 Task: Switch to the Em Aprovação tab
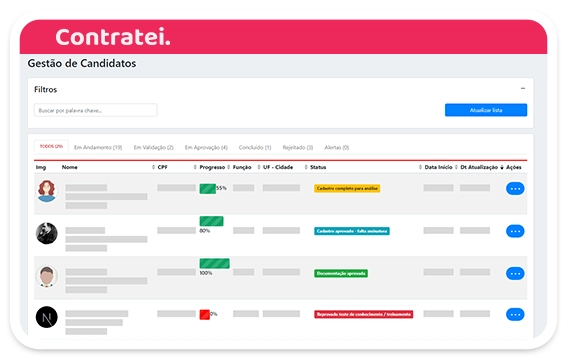[206, 147]
